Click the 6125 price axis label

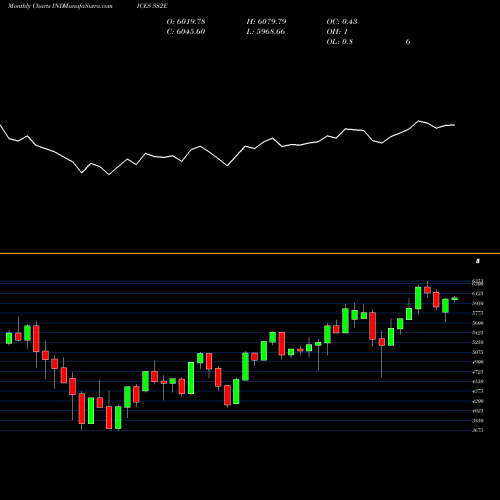coord(478,294)
